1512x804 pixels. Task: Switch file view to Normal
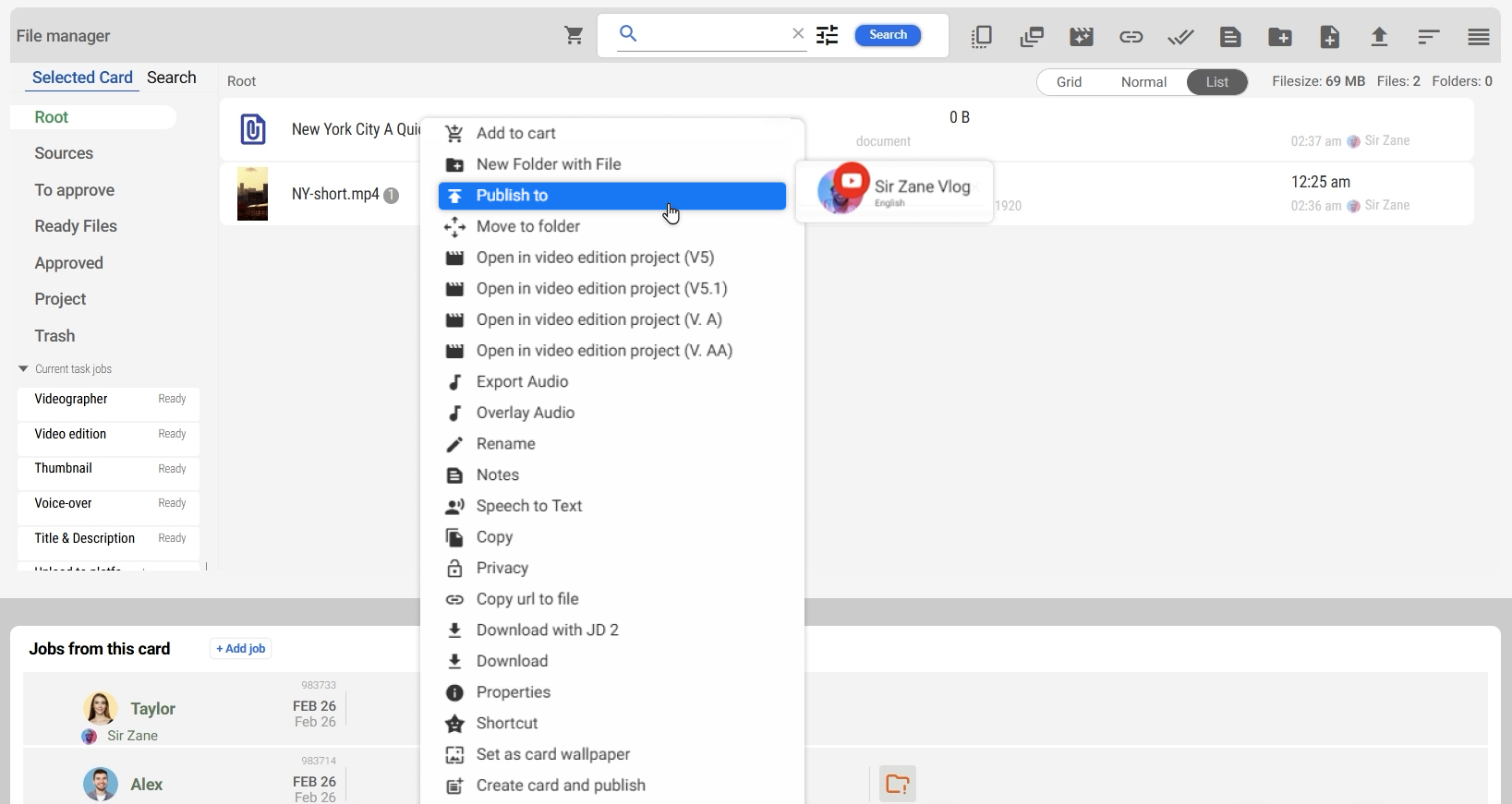[1143, 82]
